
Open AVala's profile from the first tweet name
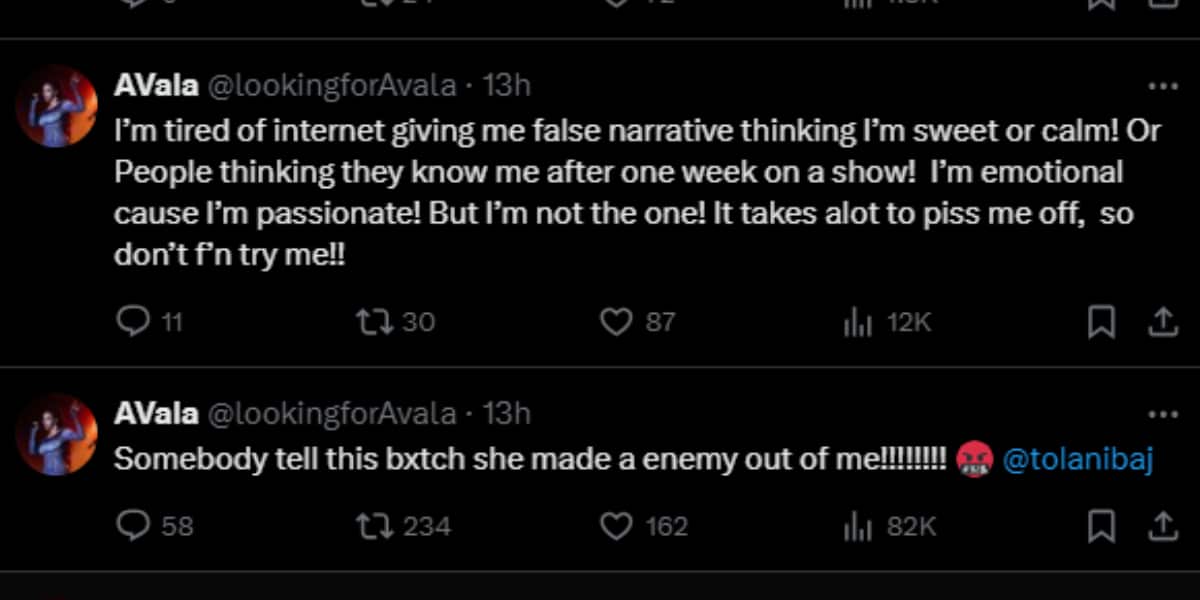155,86
